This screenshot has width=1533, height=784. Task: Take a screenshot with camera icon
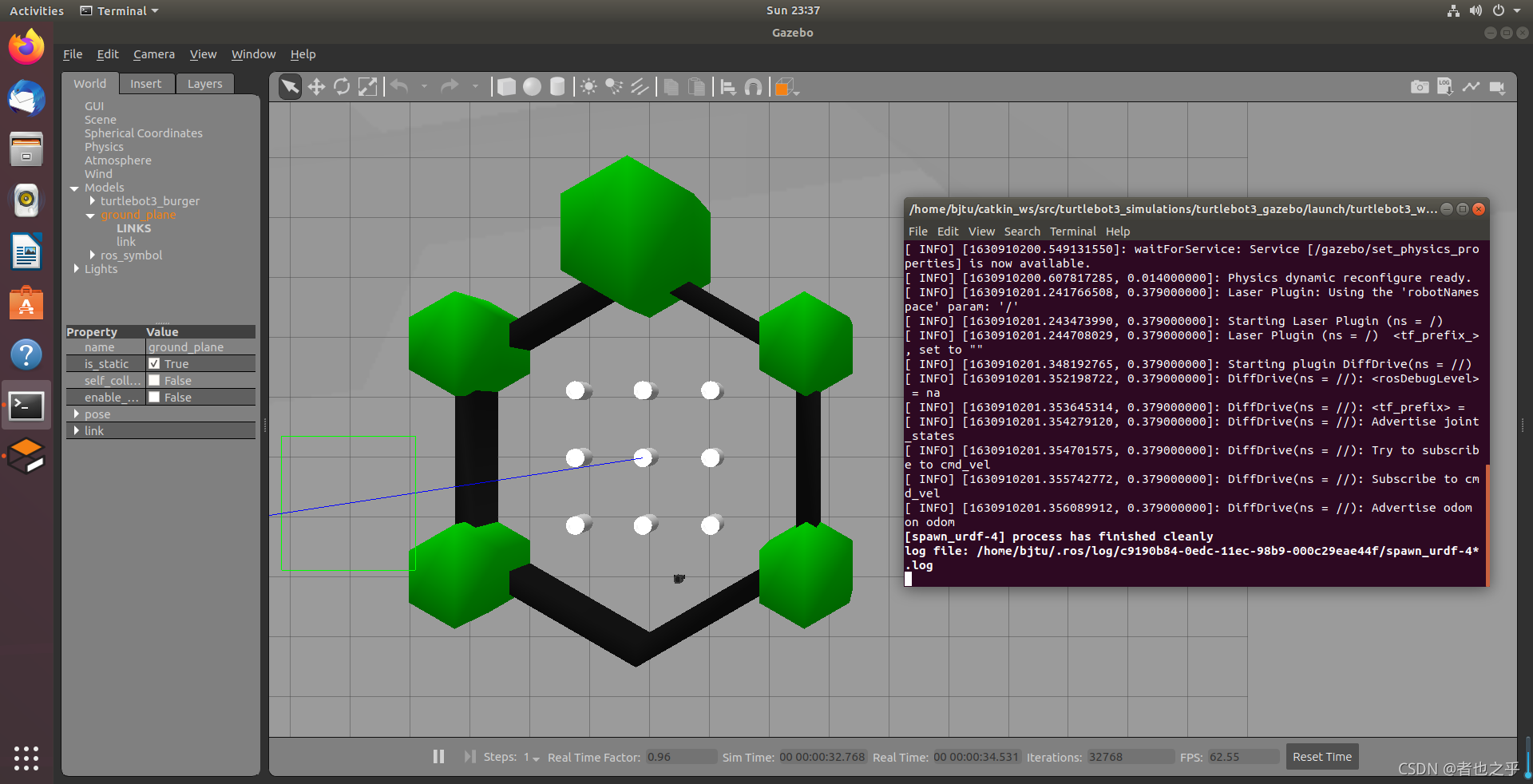pos(1420,86)
